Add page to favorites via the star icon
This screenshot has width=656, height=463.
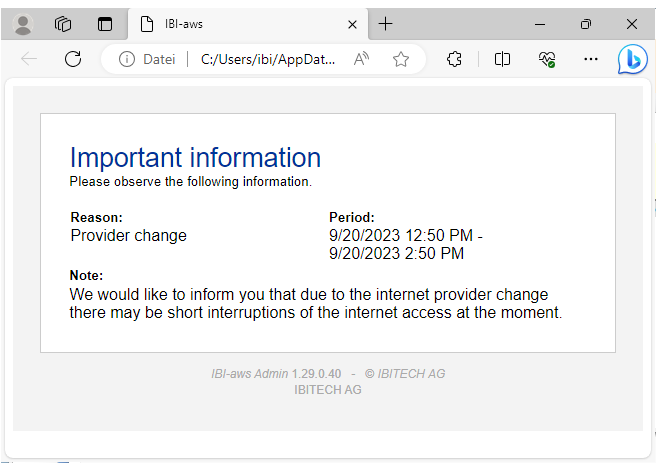[401, 59]
